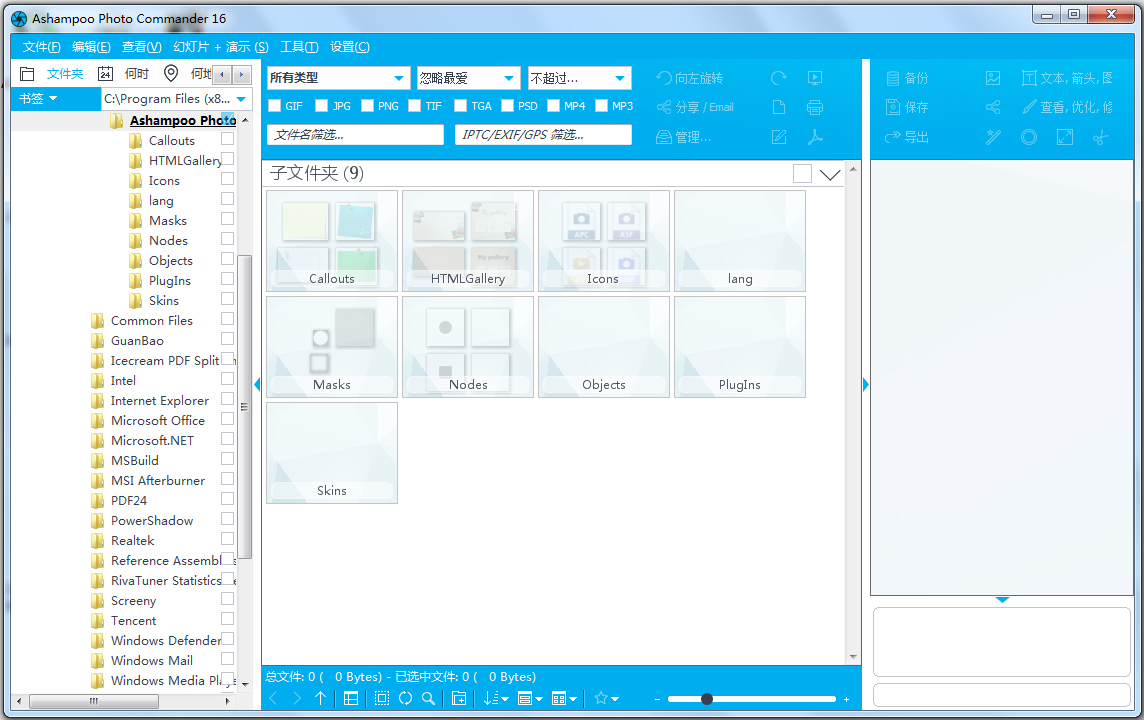This screenshot has width=1144, height=720.
Task: Click the refresh icon in bottom toolbar
Action: [405, 699]
